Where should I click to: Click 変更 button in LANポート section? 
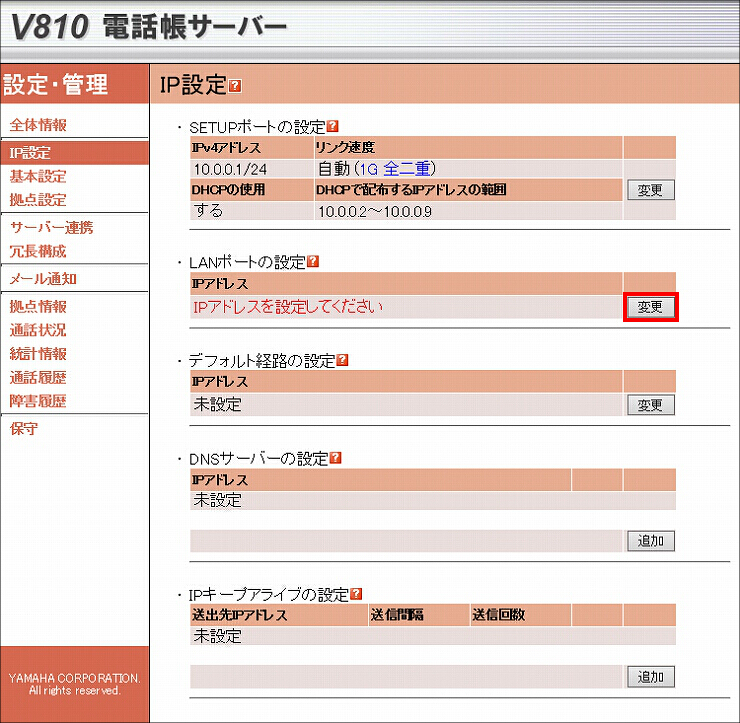click(650, 307)
